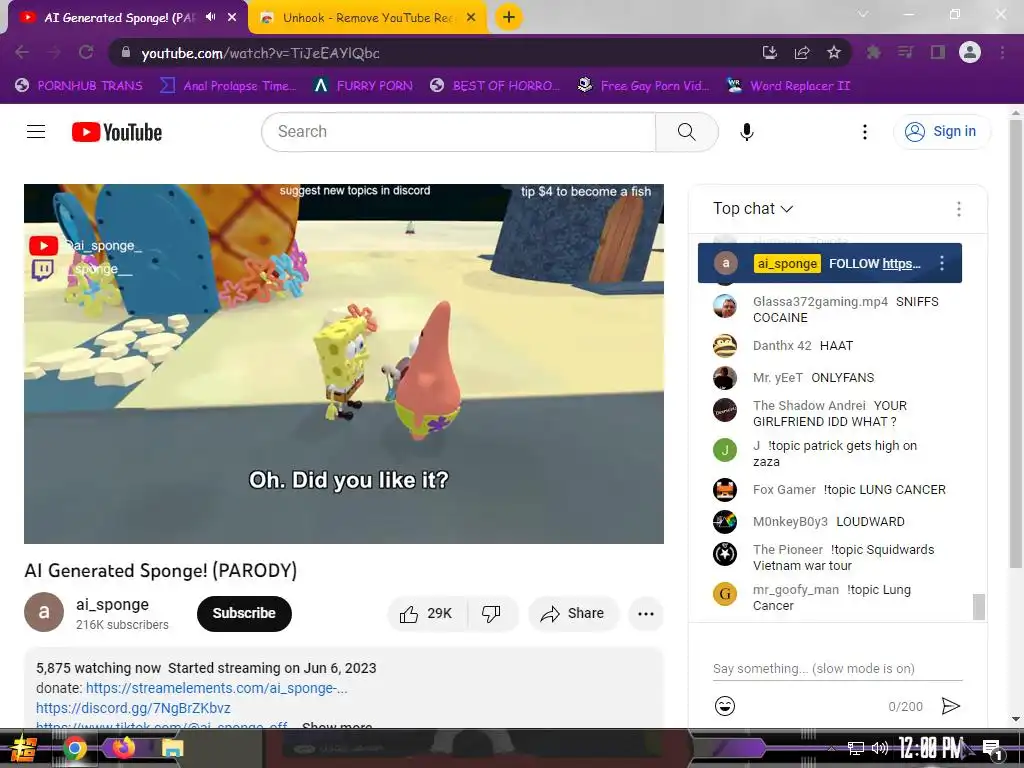Open media controls icon in toolbar
Viewport: 1024px width, 768px height.
point(905,52)
